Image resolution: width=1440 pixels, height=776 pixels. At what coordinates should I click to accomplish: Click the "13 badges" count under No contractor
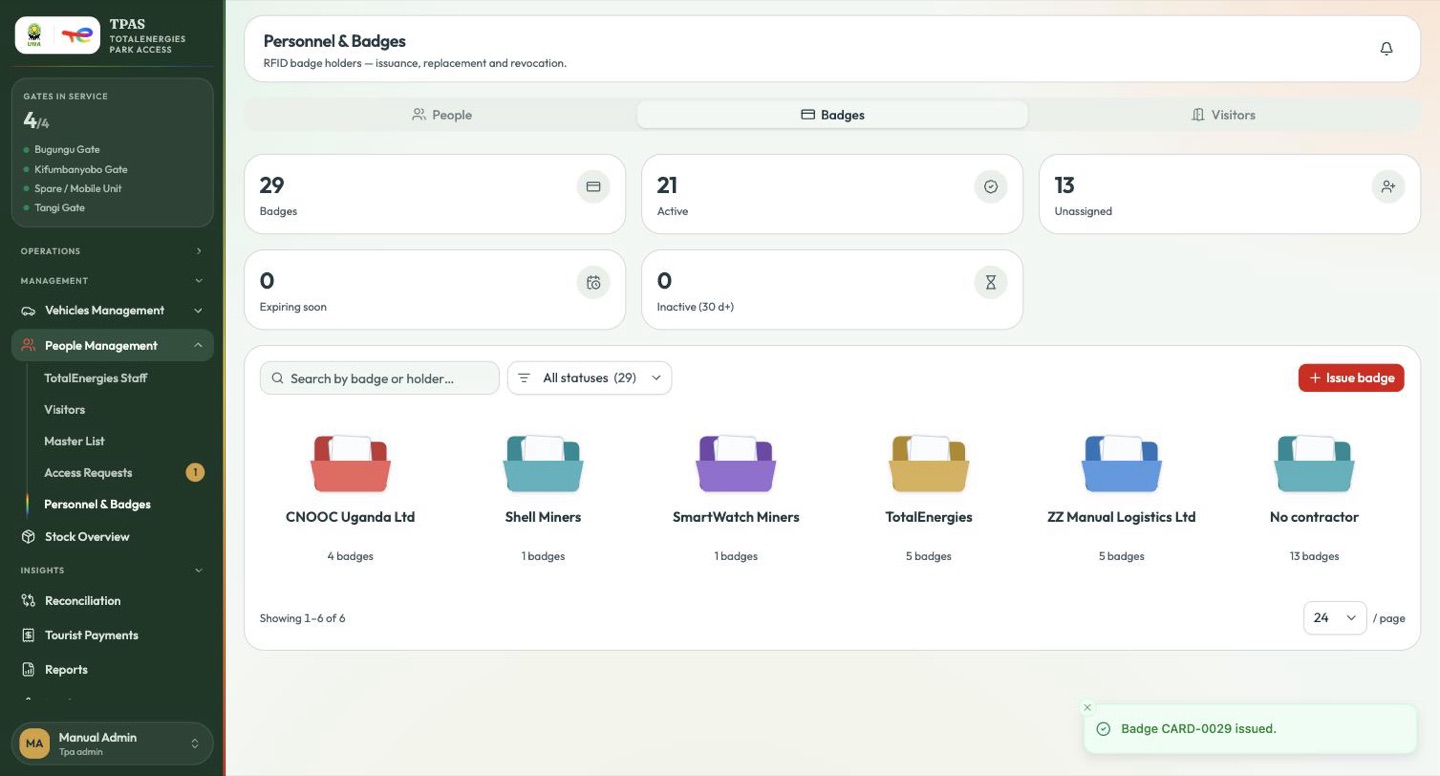point(1314,556)
